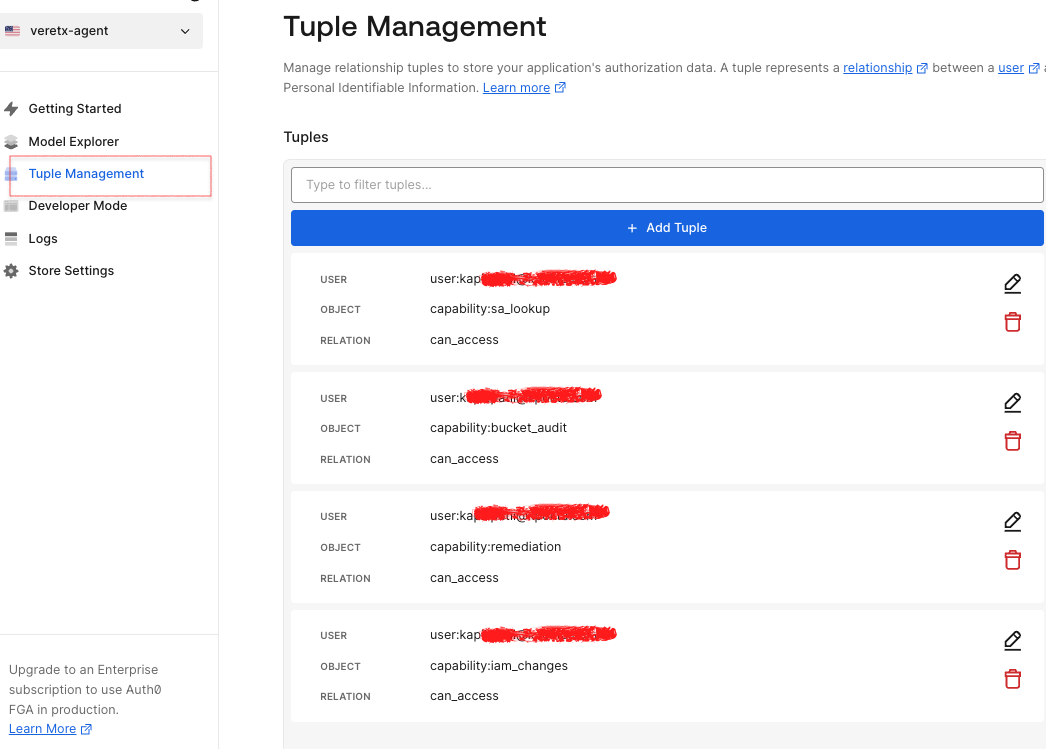The width and height of the screenshot is (1046, 749).
Task: Click the Add Tuple button
Action: (666, 227)
